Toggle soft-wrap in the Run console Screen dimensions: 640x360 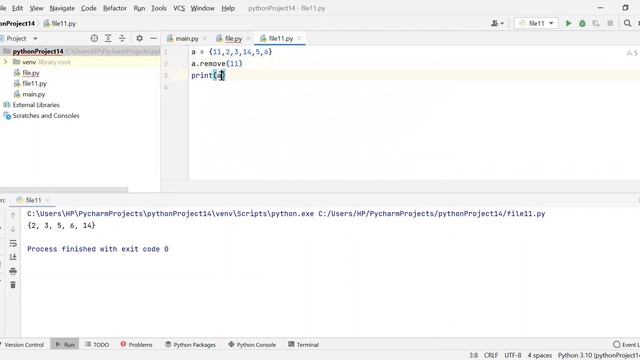point(13,243)
